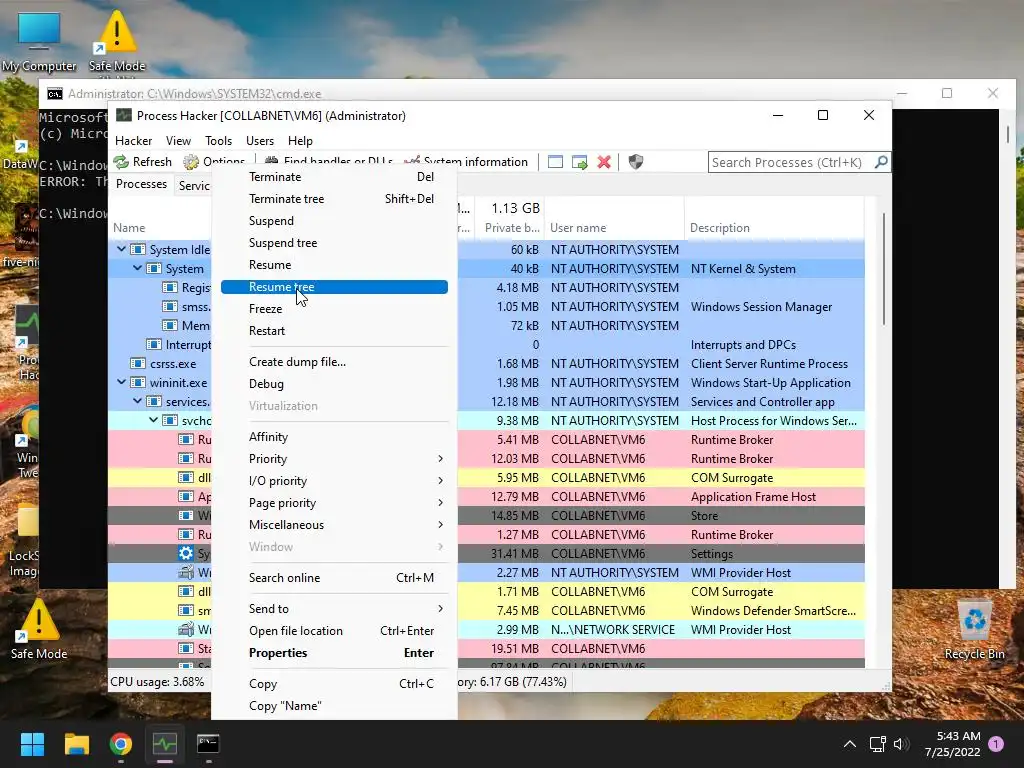This screenshot has width=1024, height=768.
Task: Open the Users menu
Action: [x=260, y=140]
